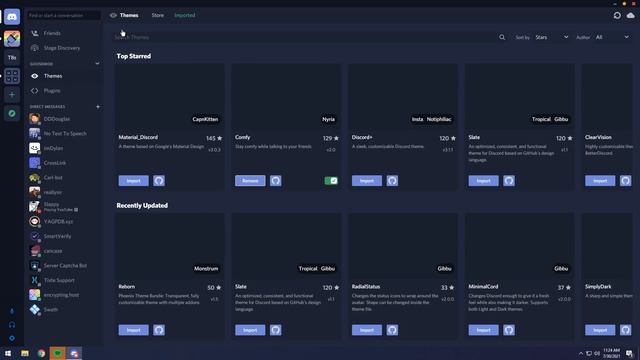
Task: Open DM with No Text To Speech
Action: (64, 133)
